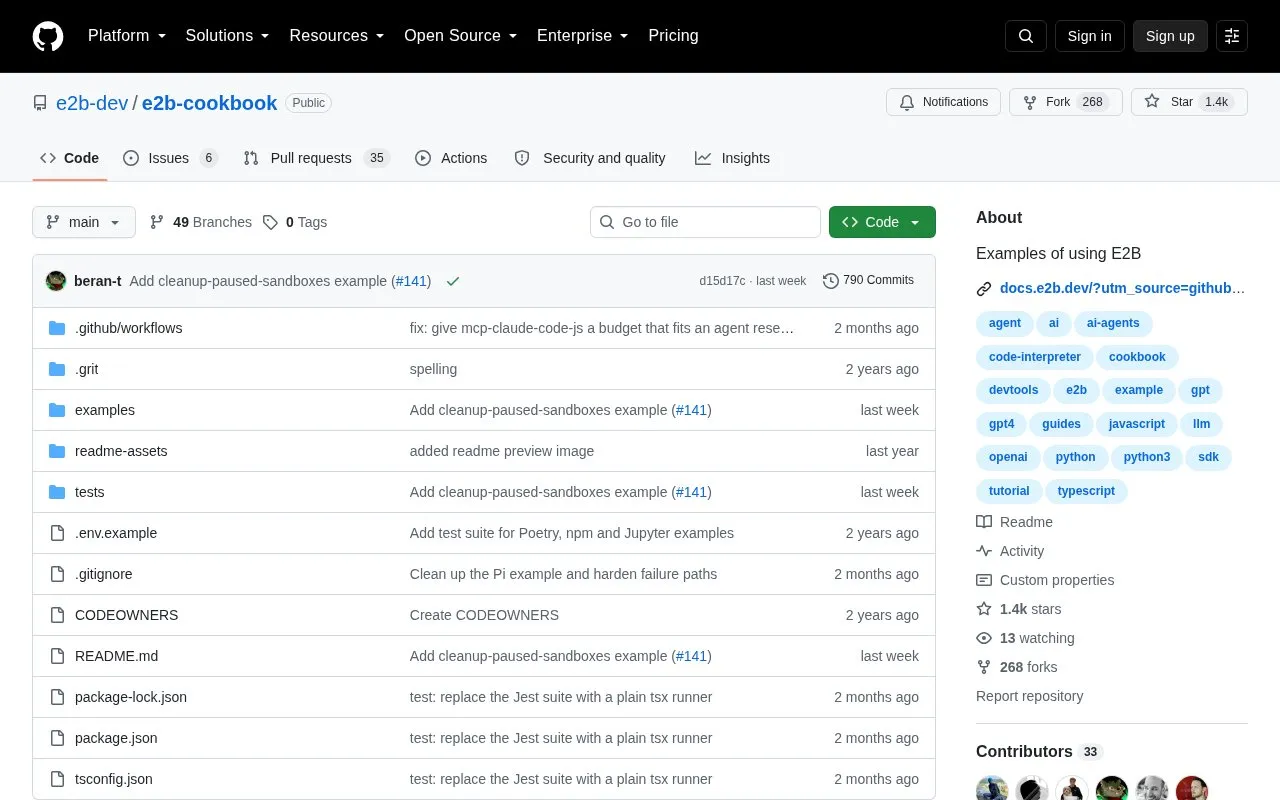Click the fork icon beside 268 forks
This screenshot has height=800, width=1280.
(x=984, y=667)
